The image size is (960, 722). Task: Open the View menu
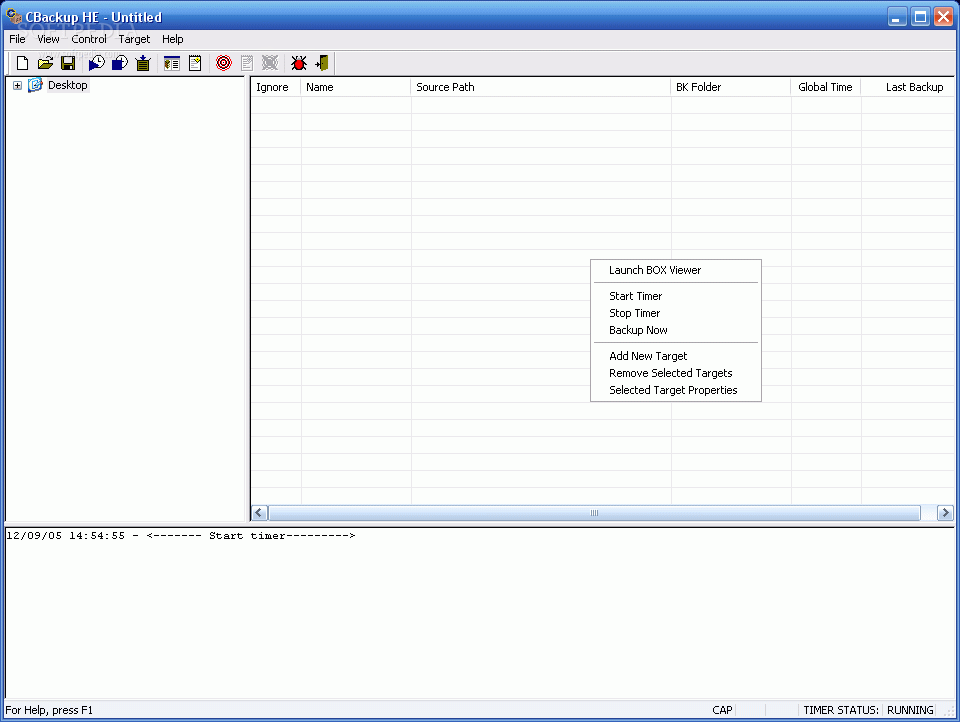point(48,39)
